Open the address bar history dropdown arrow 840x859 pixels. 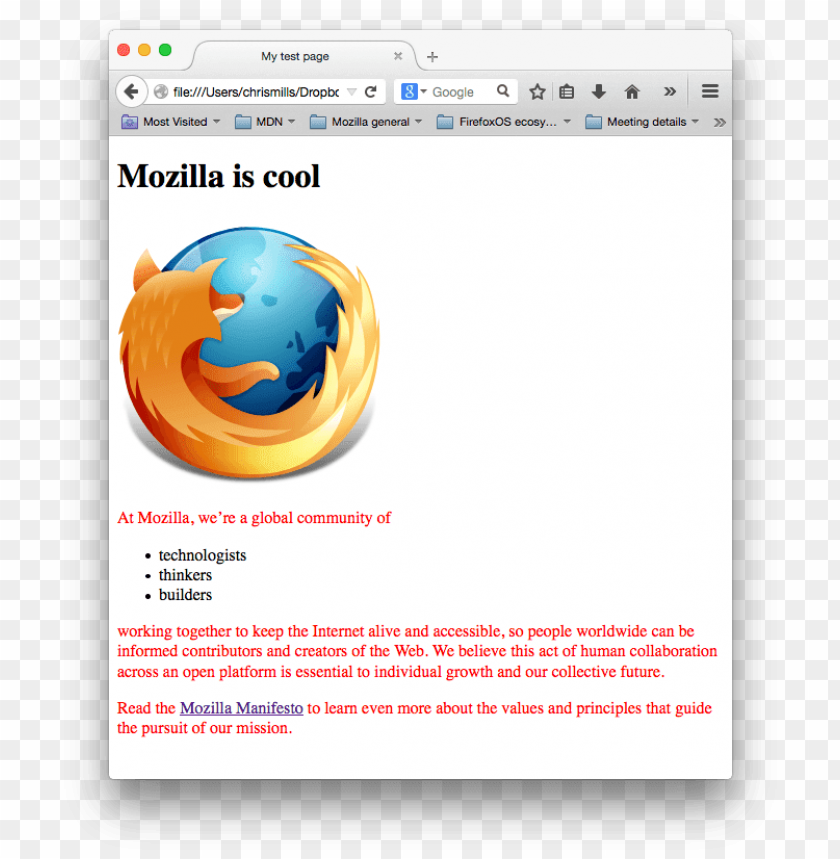point(352,91)
